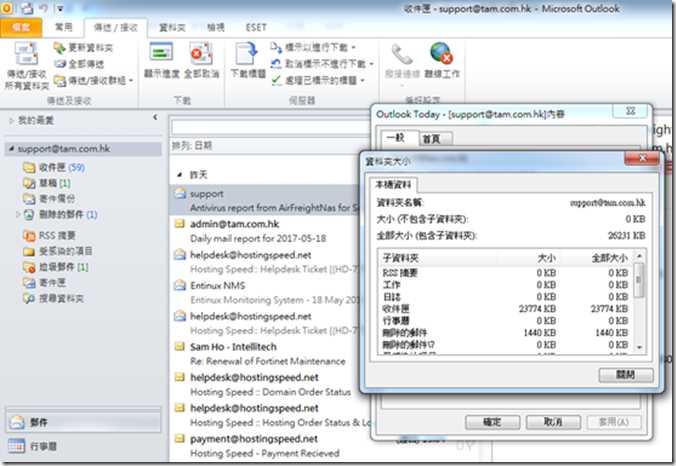The width and height of the screenshot is (676, 466).
Task: Click Close (關閉) button in Folder Size dialog
Action: click(x=626, y=374)
